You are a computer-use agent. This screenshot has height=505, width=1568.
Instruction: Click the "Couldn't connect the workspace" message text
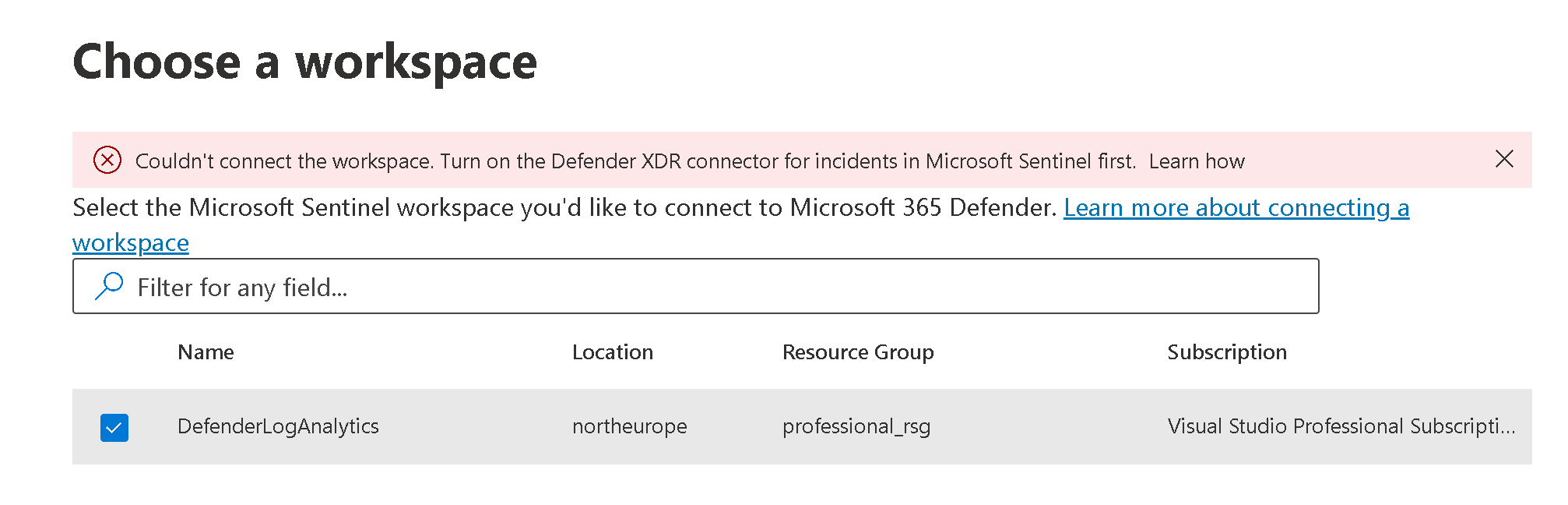pos(283,161)
